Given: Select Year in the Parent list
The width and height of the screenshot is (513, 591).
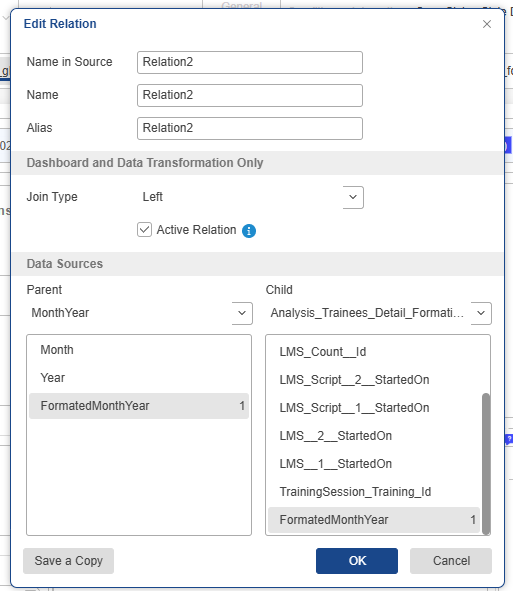Looking at the screenshot, I should tap(139, 378).
